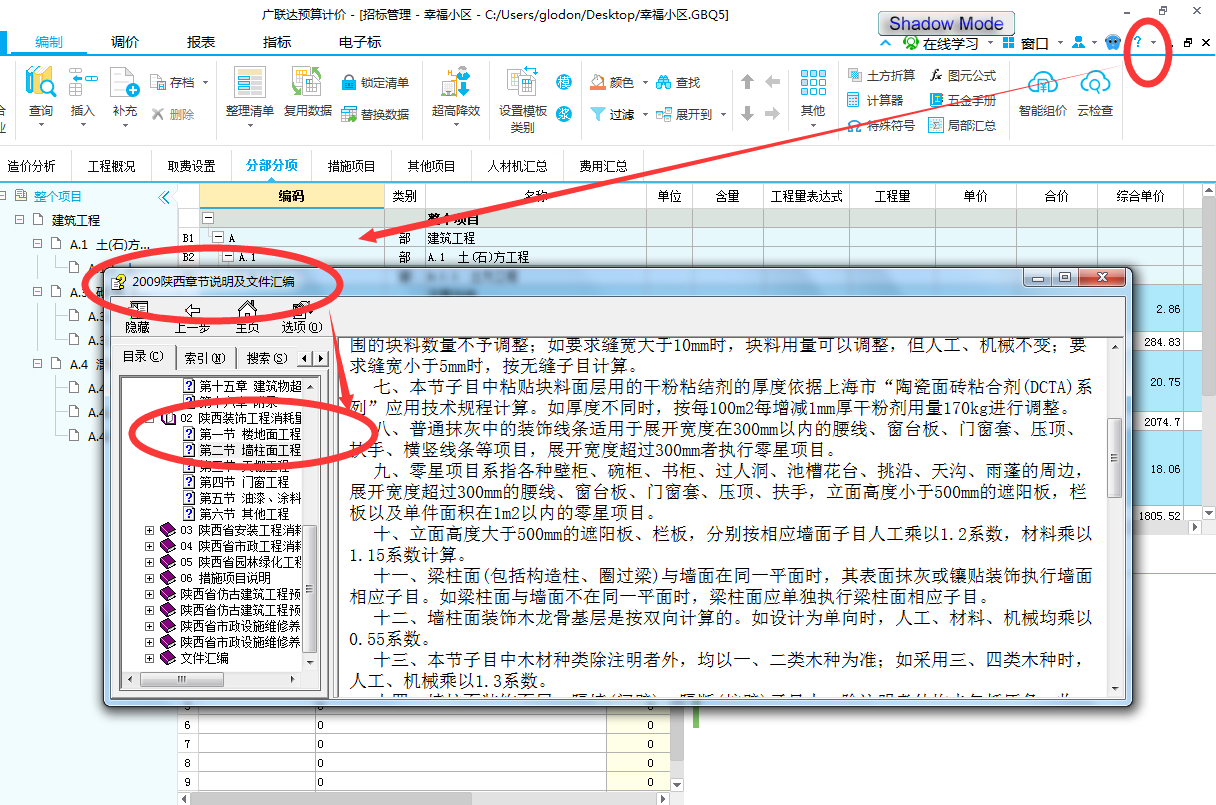Select the 费用汇总 tab

(603, 166)
